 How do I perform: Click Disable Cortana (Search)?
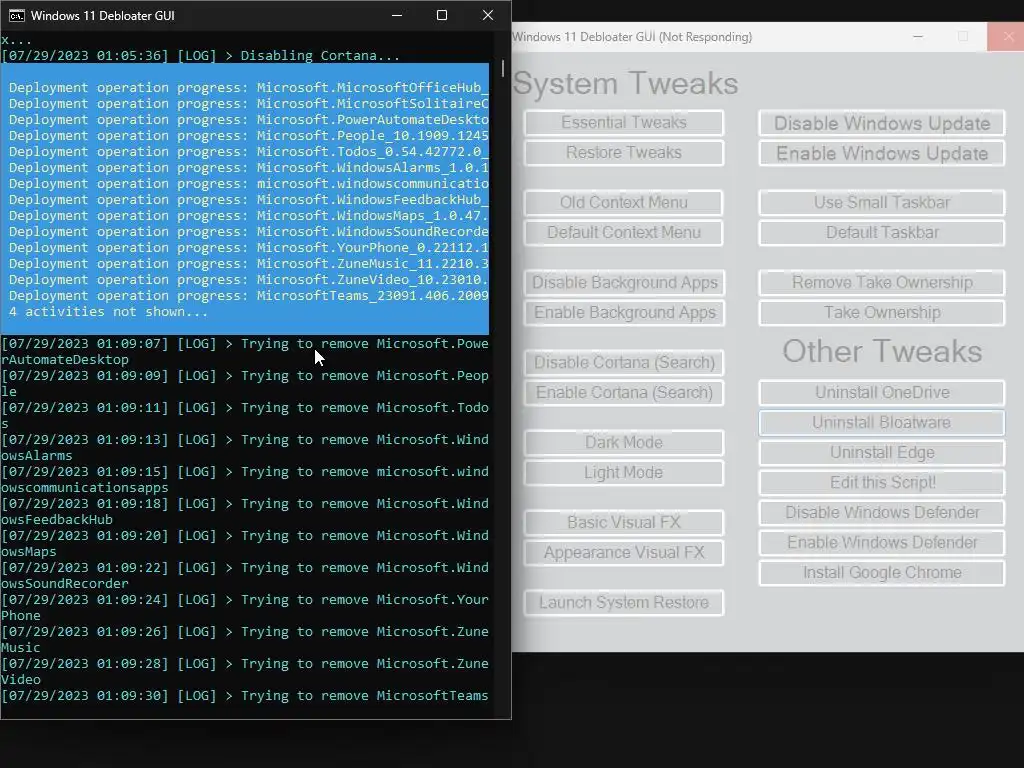coord(624,362)
